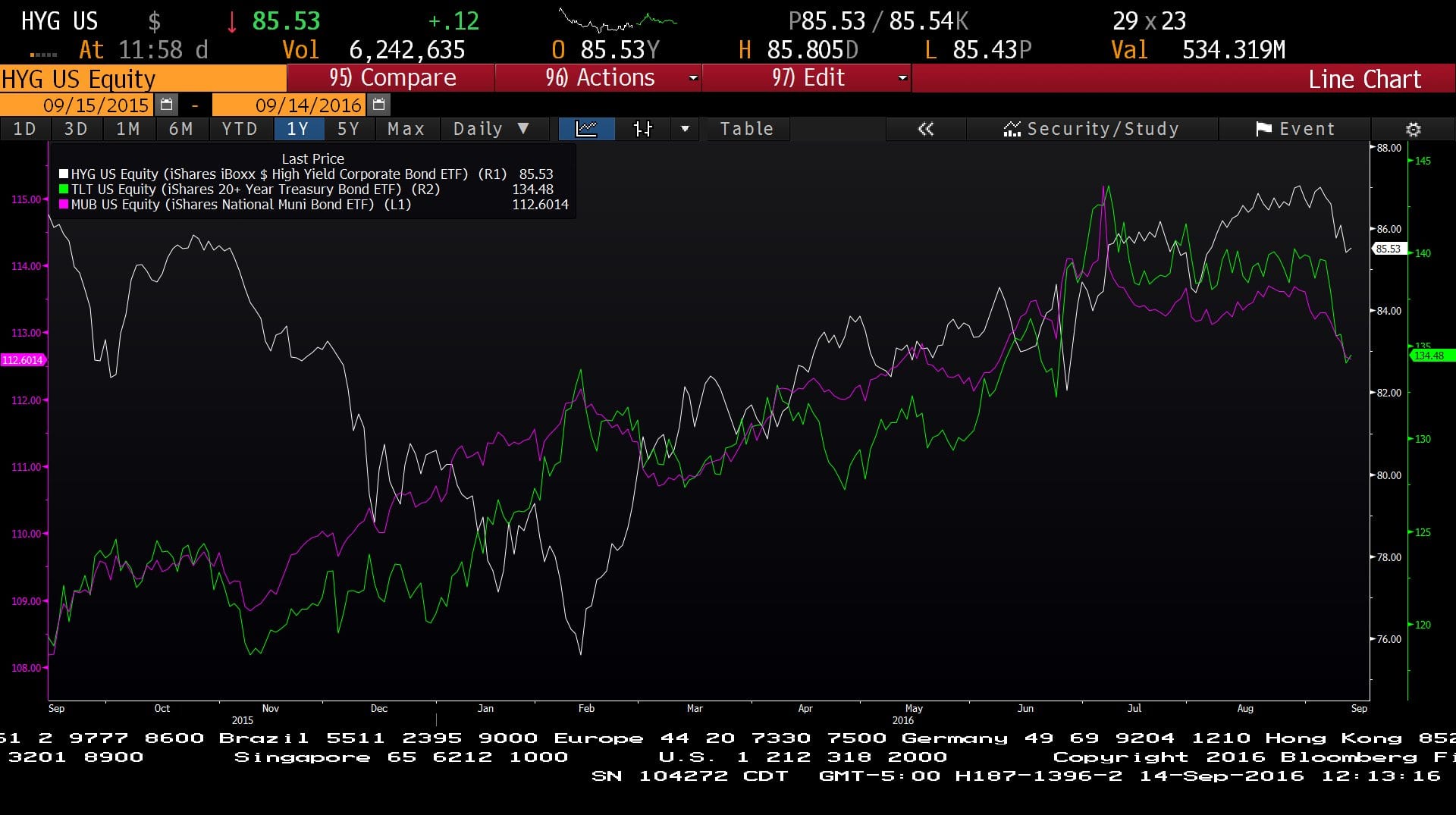This screenshot has width=1456, height=815.
Task: Select the 1M range tab
Action: pyautogui.click(x=128, y=129)
